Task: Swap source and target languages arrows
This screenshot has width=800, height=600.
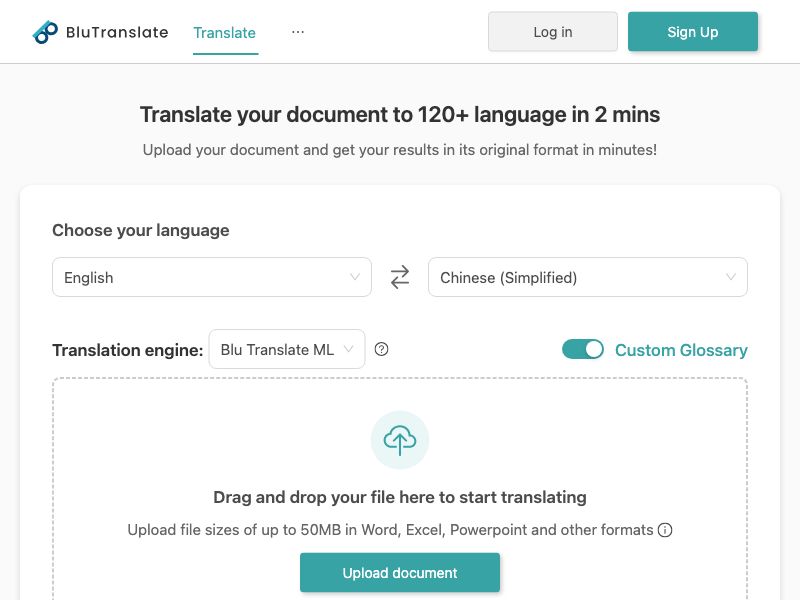Action: (x=400, y=277)
